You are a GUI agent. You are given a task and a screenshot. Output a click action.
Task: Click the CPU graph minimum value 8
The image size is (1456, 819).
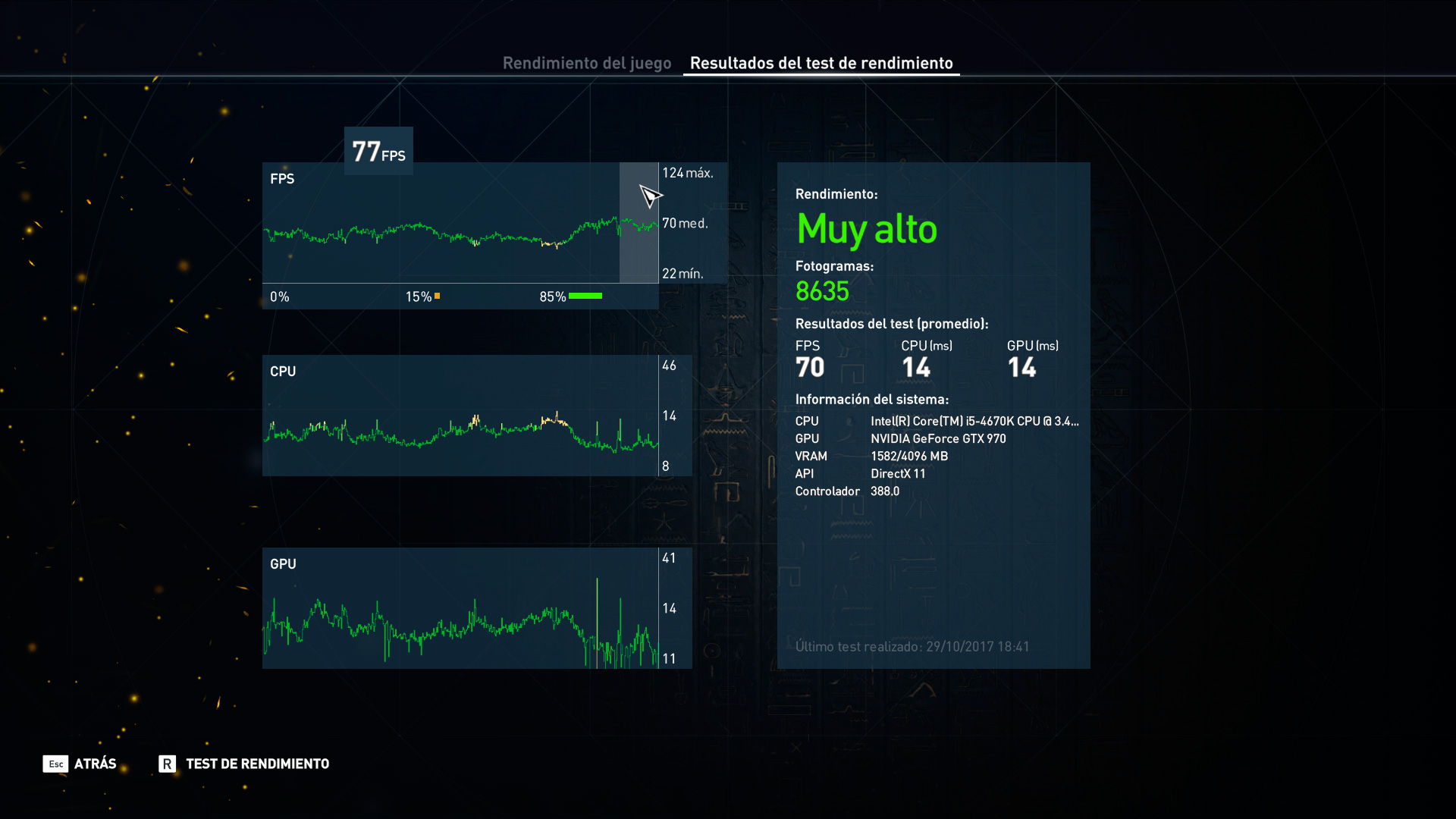[666, 466]
